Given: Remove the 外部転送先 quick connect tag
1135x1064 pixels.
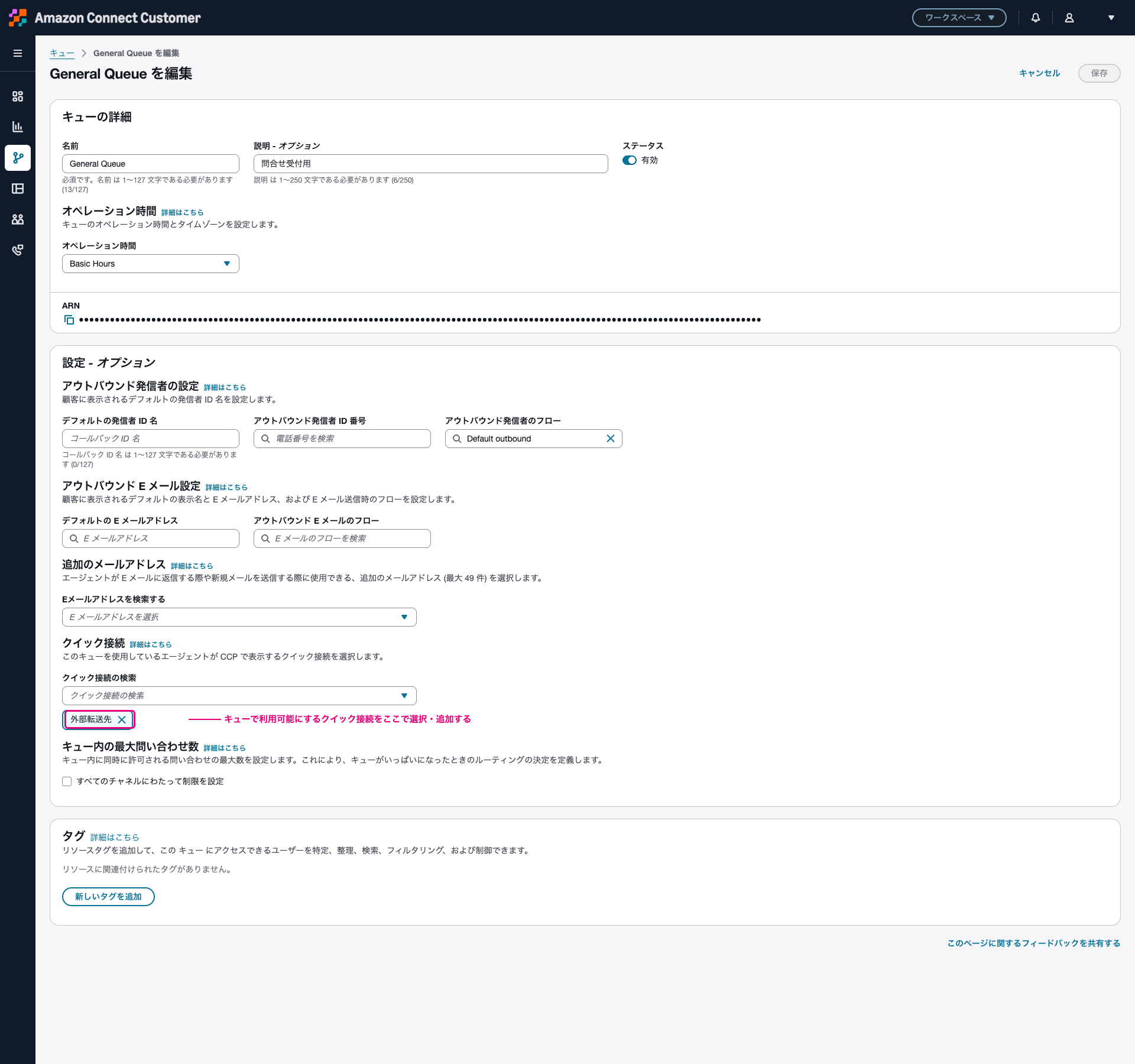Looking at the screenshot, I should (x=122, y=719).
